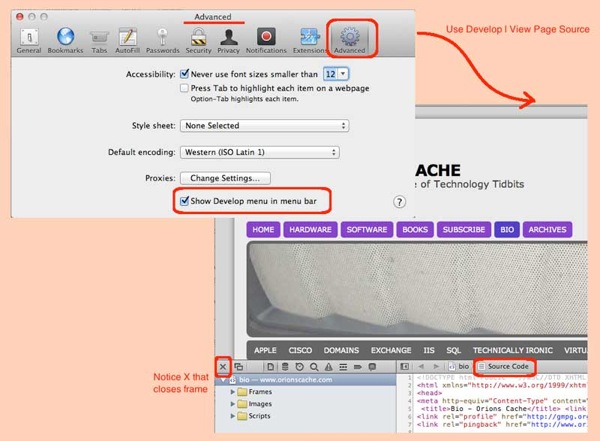Show the Storage database icon panel
Screen dimensions: 600x441
285,367
